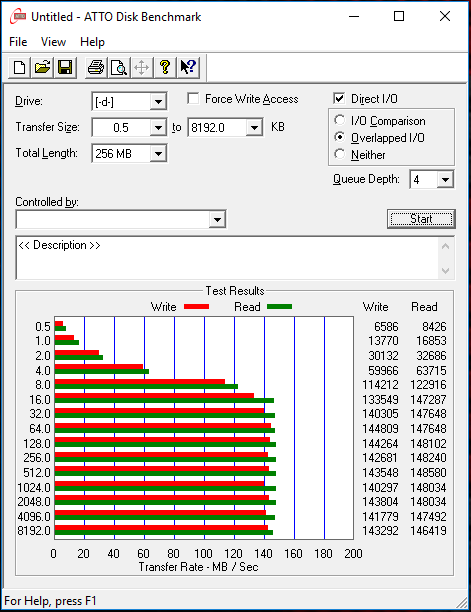The height and width of the screenshot is (612, 471).
Task: Click Description scrollbar up arrow
Action: click(446, 246)
